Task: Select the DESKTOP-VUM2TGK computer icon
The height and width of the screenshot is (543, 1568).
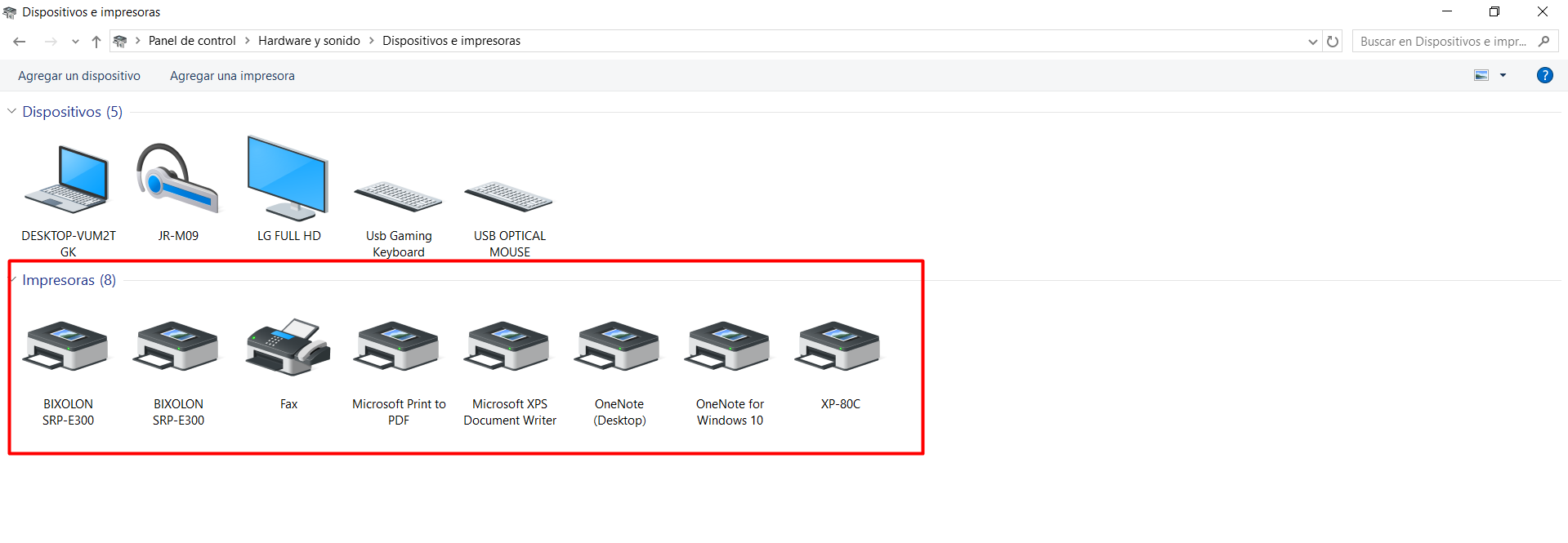Action: (x=68, y=181)
